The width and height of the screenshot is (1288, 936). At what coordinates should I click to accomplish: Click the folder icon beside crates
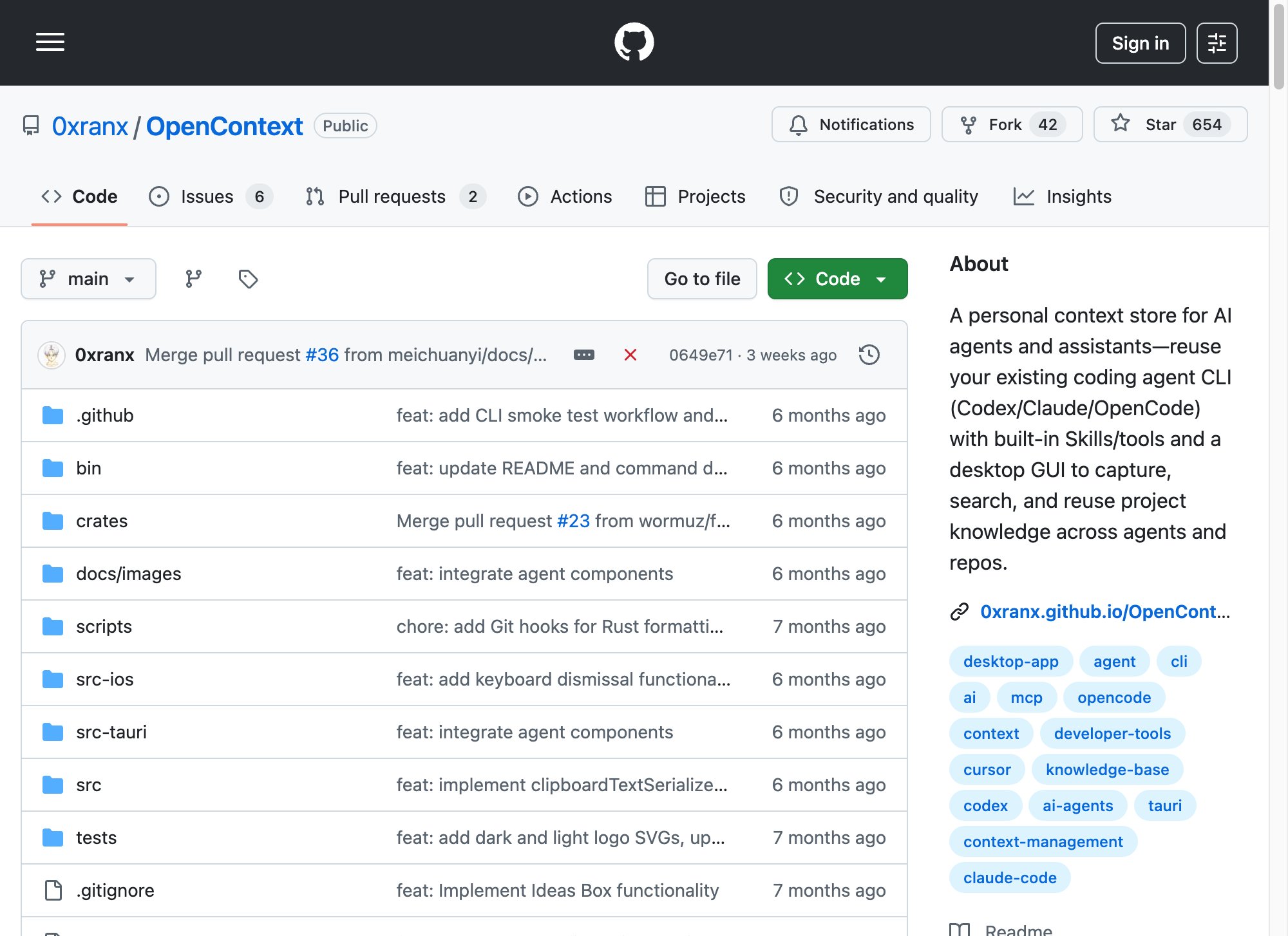pyautogui.click(x=53, y=521)
